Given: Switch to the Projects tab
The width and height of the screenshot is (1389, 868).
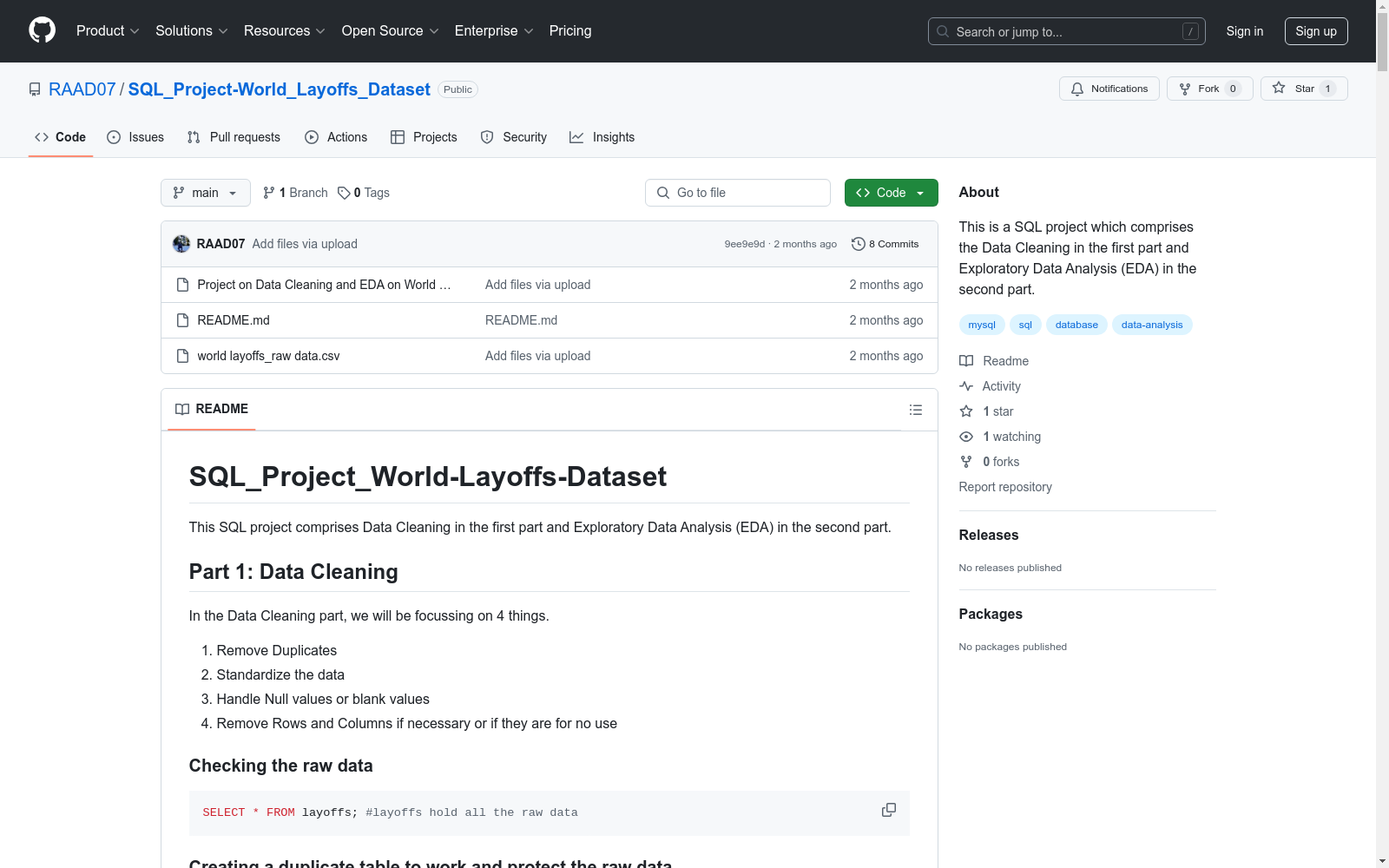Looking at the screenshot, I should click(424, 137).
